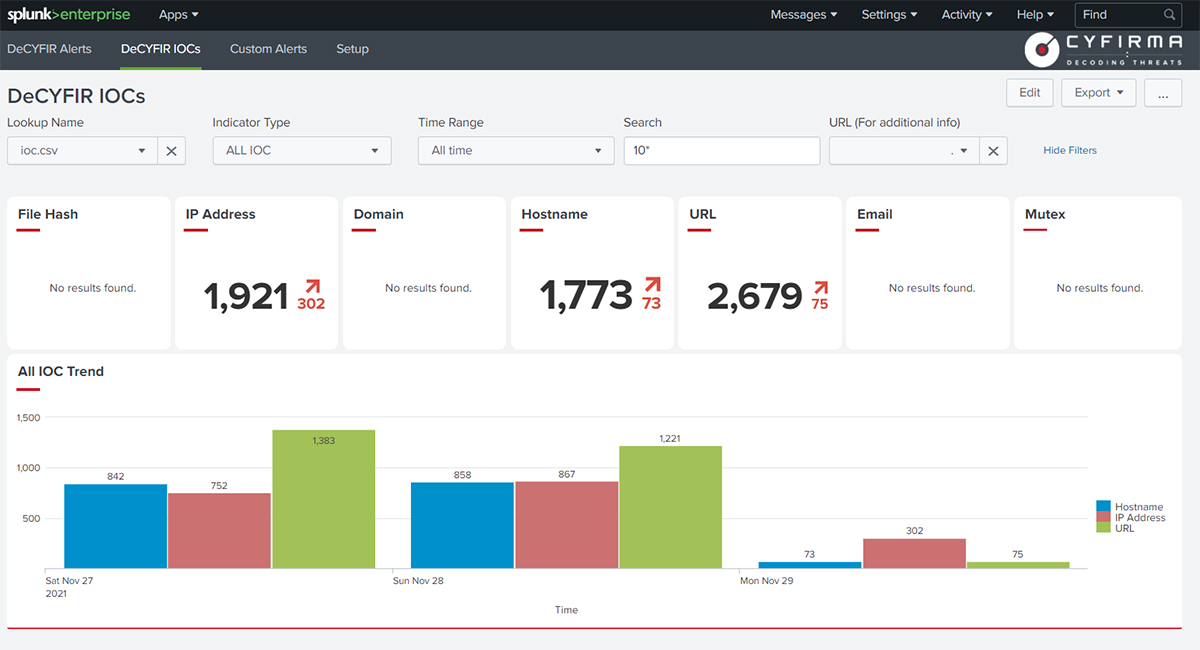Click the Hostname increase value 73

[x=652, y=304]
